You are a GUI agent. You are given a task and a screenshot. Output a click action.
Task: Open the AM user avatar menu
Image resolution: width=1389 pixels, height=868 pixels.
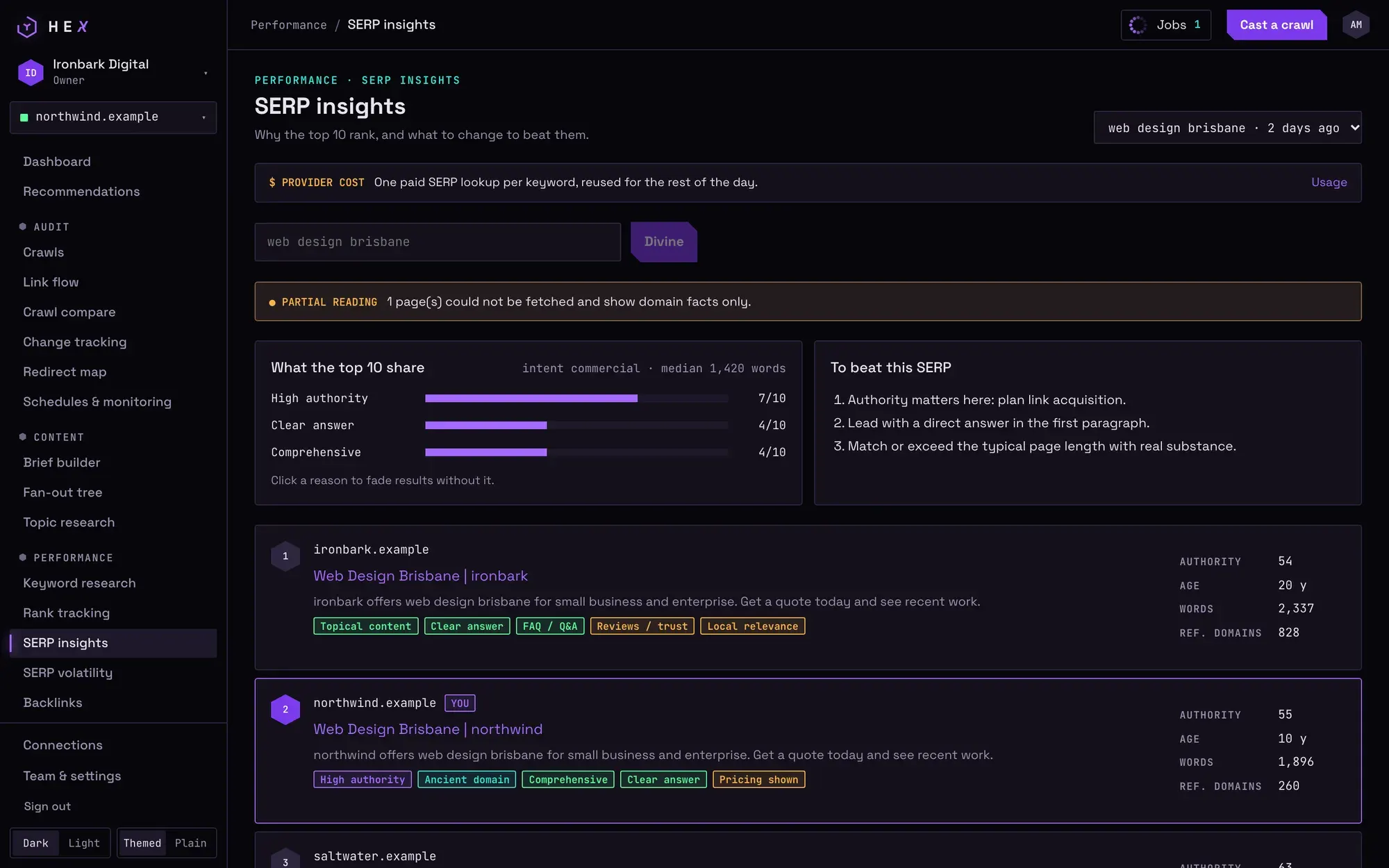1356,25
